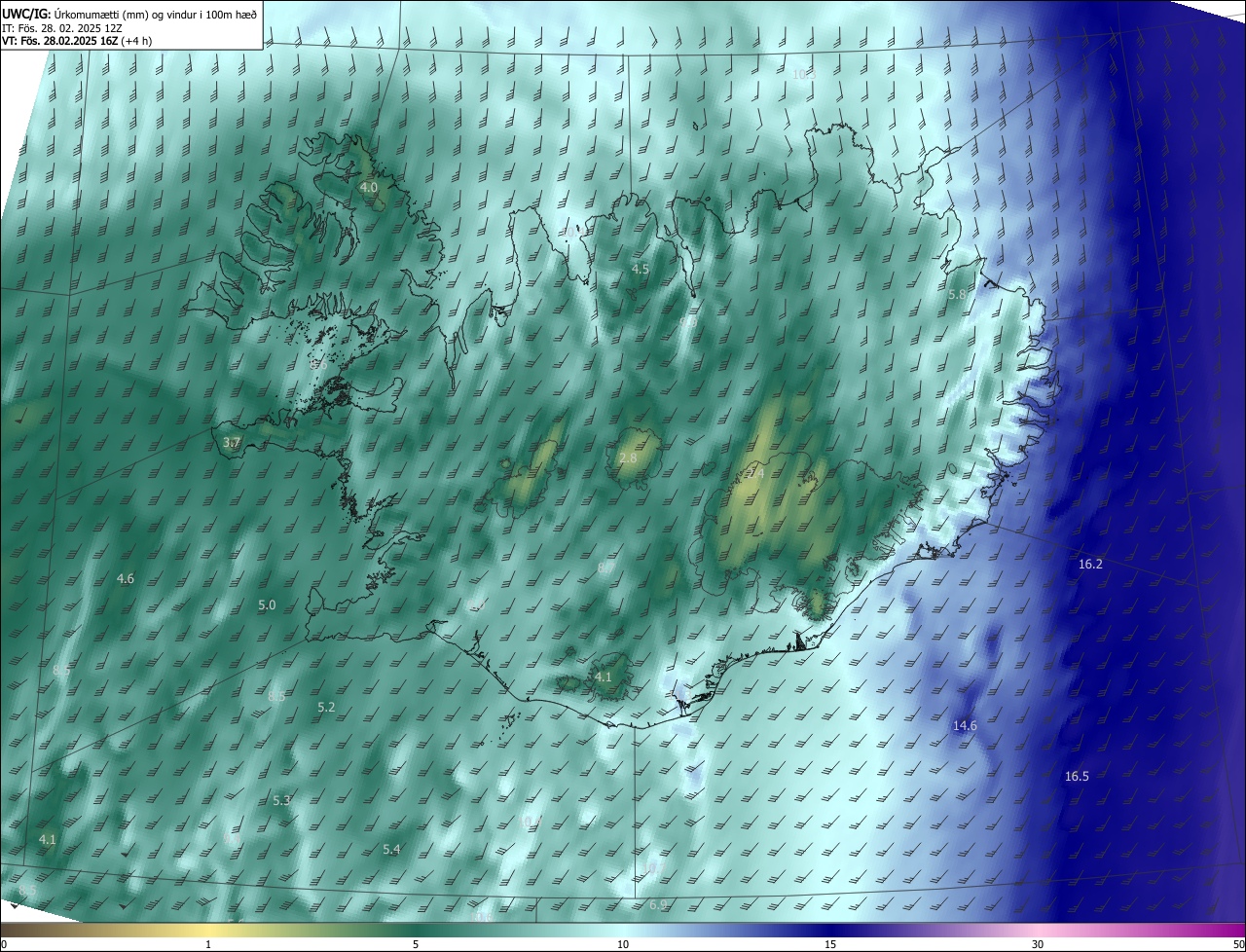Click the 4.1 value on the south-coast glacier
Image resolution: width=1246 pixels, height=952 pixels.
pos(603,677)
